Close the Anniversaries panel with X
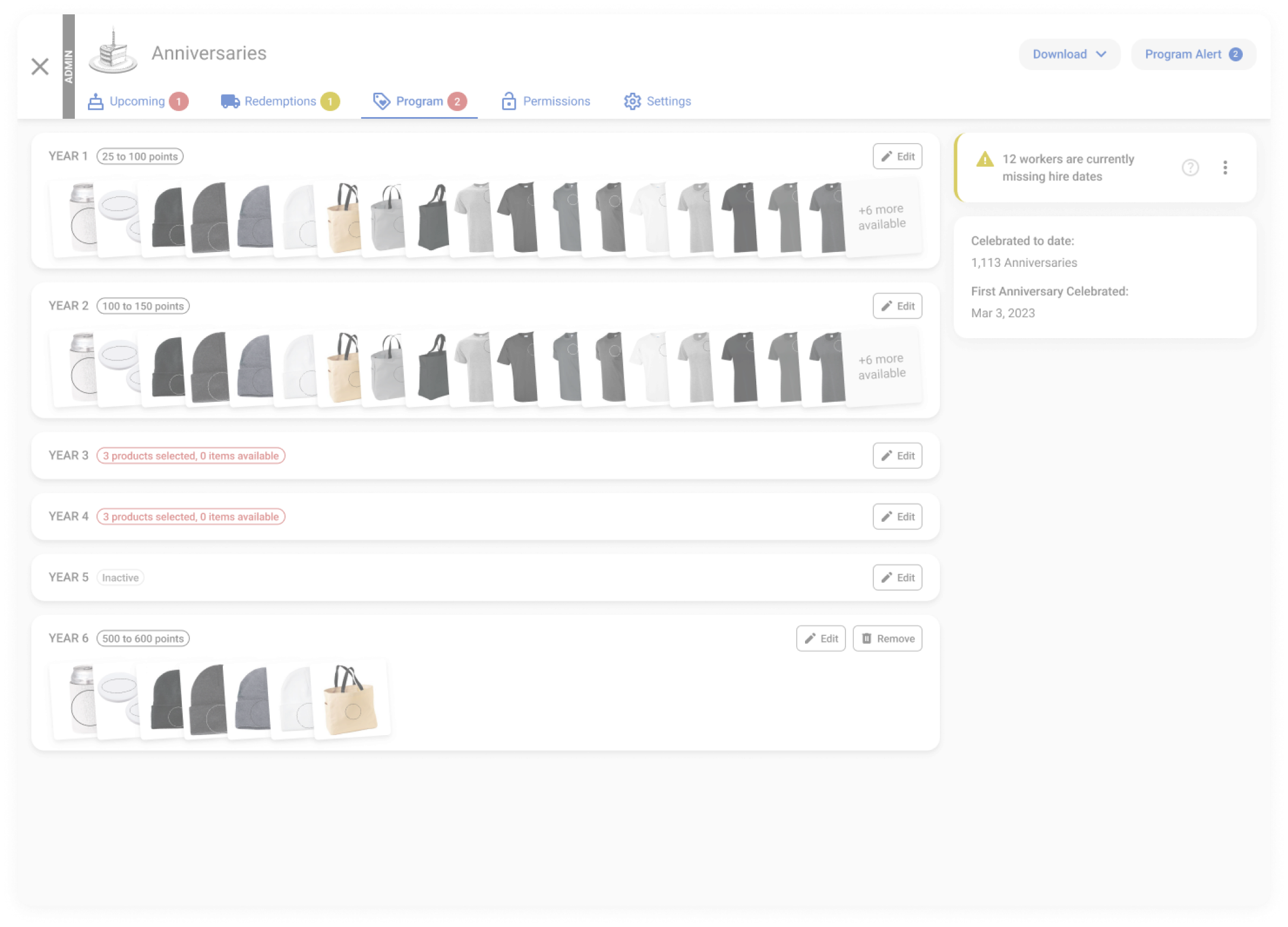This screenshot has width=1288, height=927. point(40,66)
